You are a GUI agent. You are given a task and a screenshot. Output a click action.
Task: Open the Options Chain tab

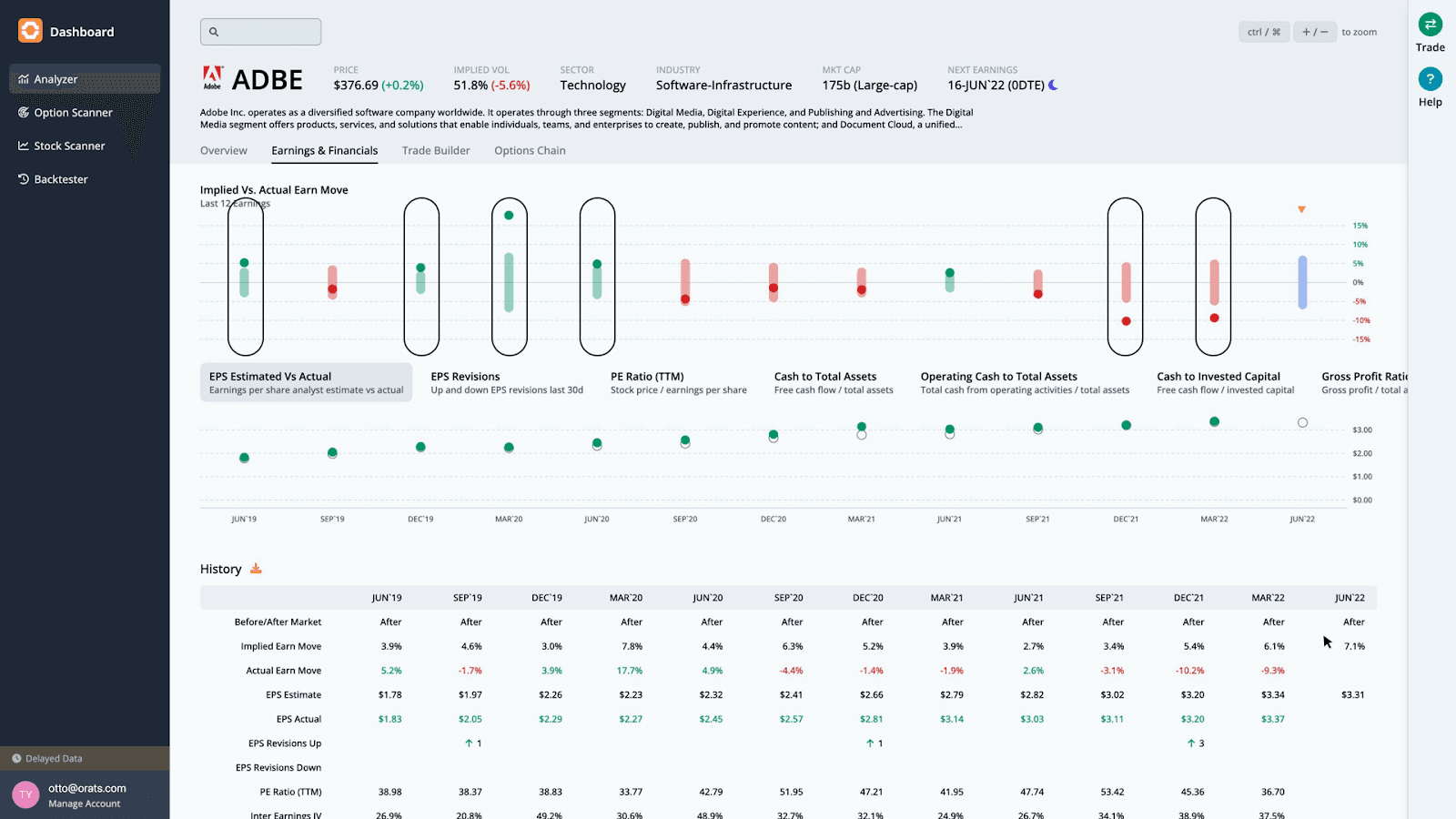(530, 151)
